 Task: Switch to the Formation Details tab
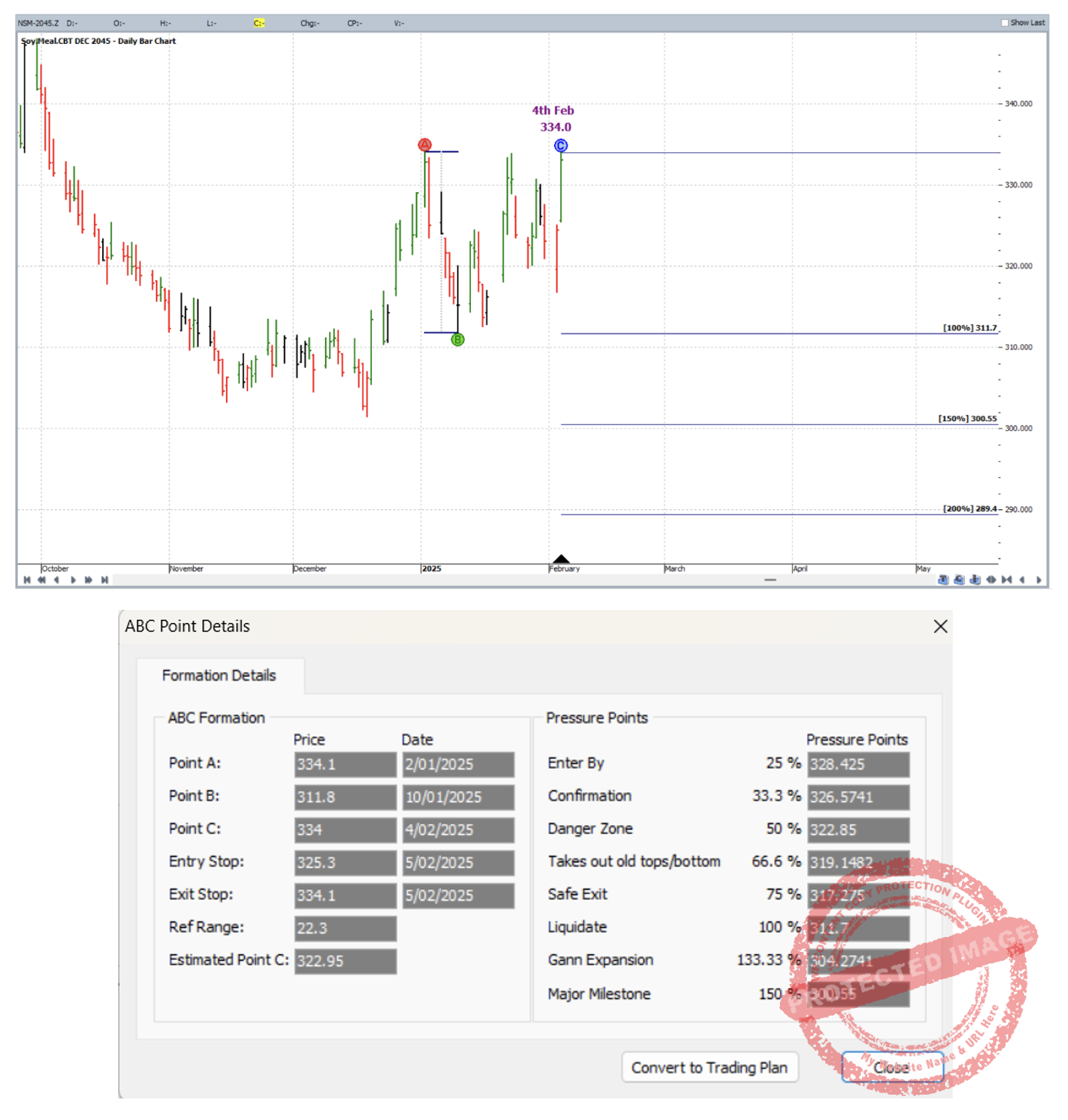point(219,675)
